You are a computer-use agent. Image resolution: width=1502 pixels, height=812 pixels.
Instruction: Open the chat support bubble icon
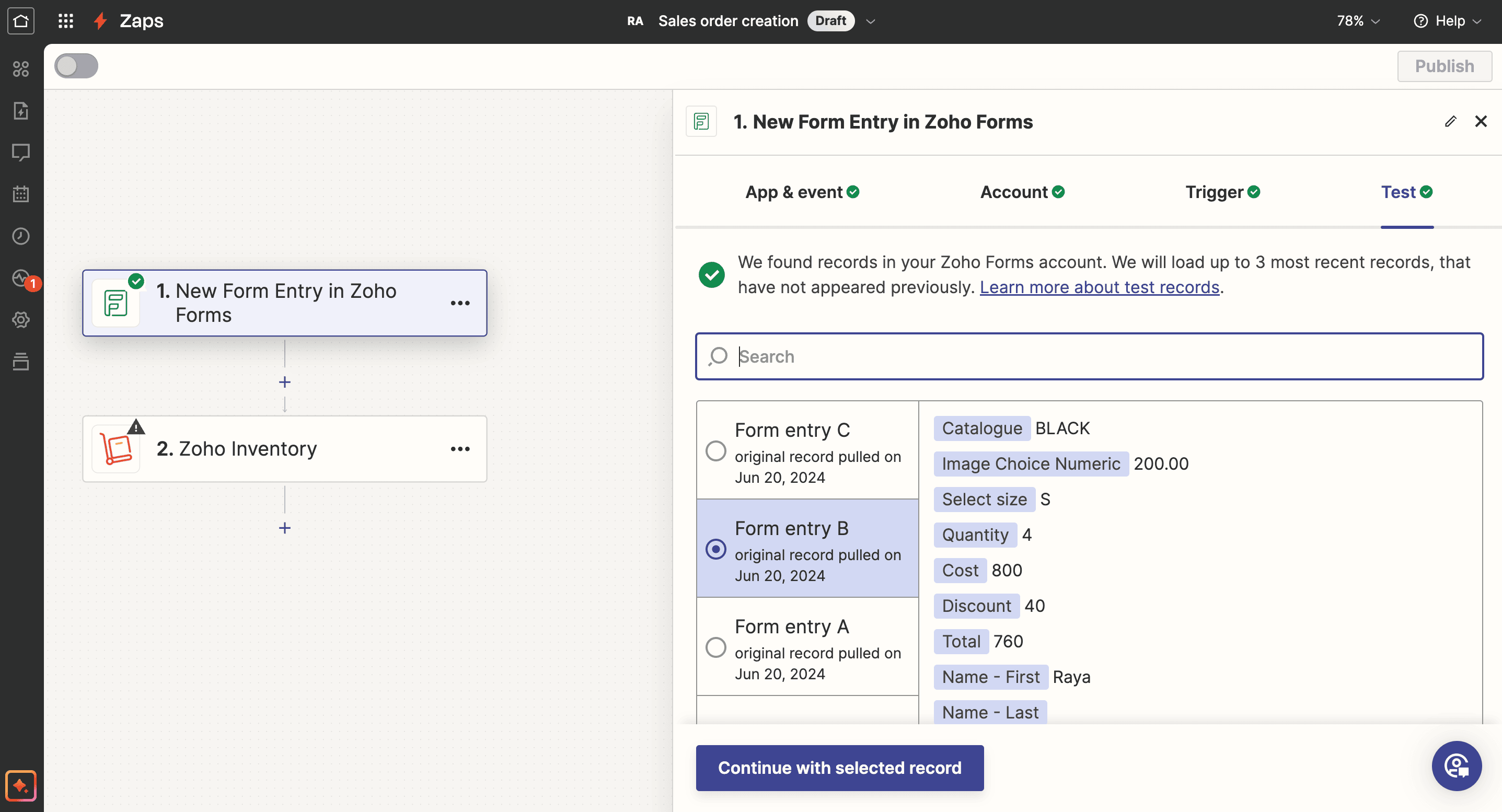click(1456, 765)
